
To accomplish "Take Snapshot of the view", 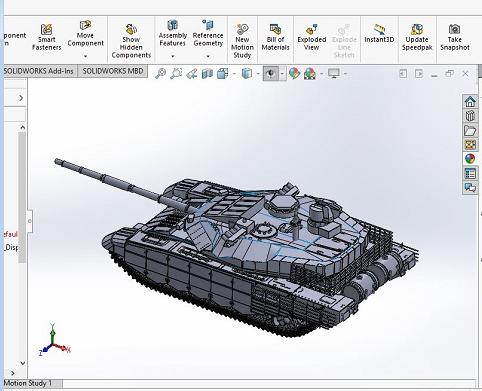I will pyautogui.click(x=455, y=37).
